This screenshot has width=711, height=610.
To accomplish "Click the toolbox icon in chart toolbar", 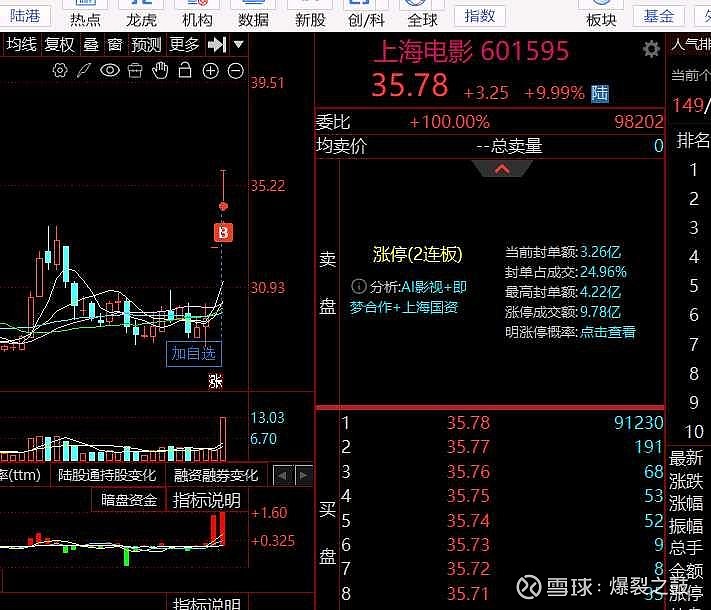I will pos(135,71).
